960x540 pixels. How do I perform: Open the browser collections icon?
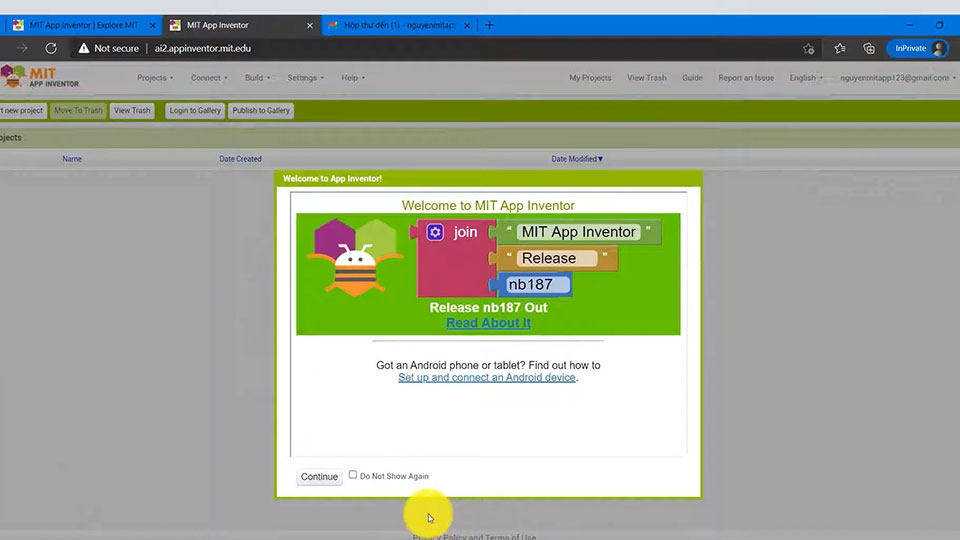(869, 48)
